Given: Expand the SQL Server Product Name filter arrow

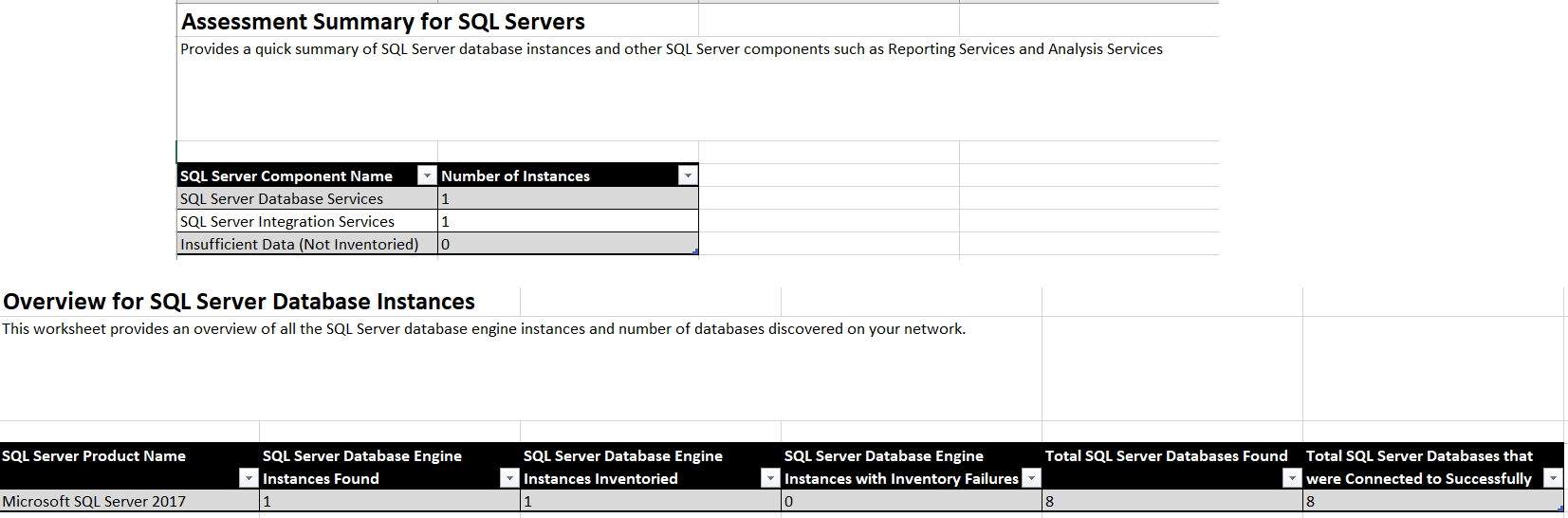Looking at the screenshot, I should pyautogui.click(x=249, y=478).
